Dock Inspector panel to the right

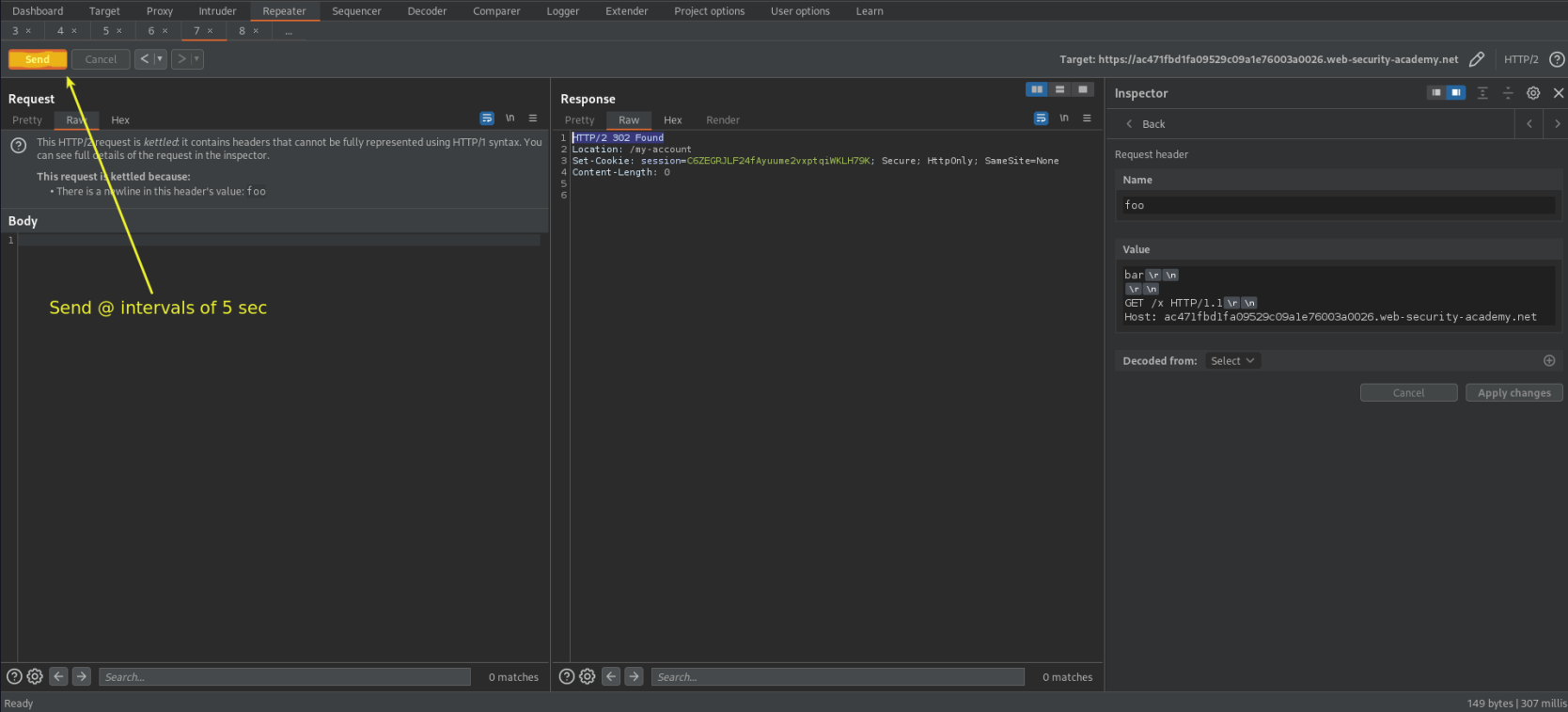click(x=1456, y=93)
